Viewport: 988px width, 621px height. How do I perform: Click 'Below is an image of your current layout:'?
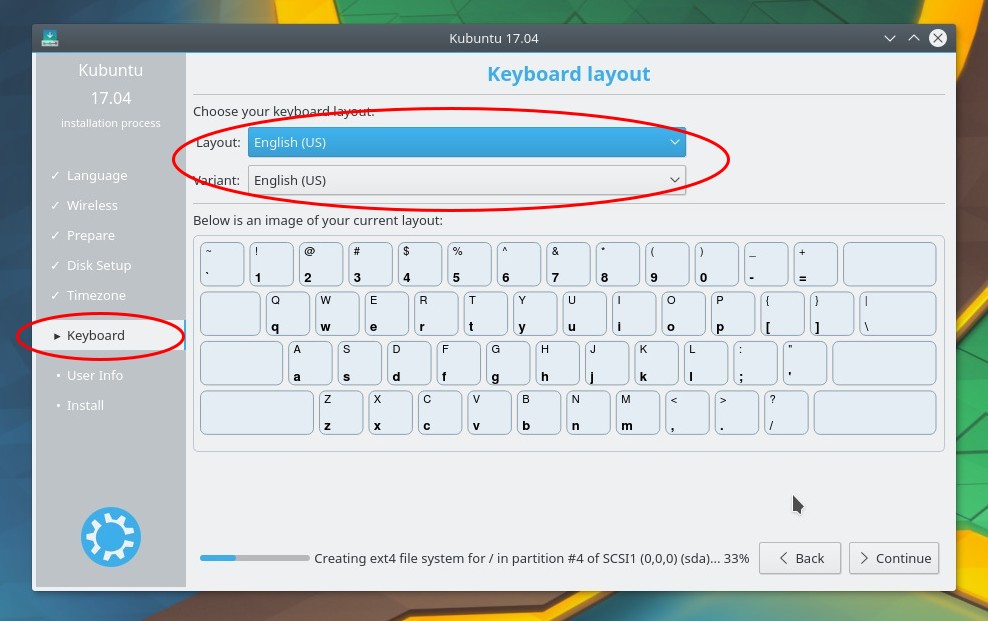pyautogui.click(x=318, y=220)
